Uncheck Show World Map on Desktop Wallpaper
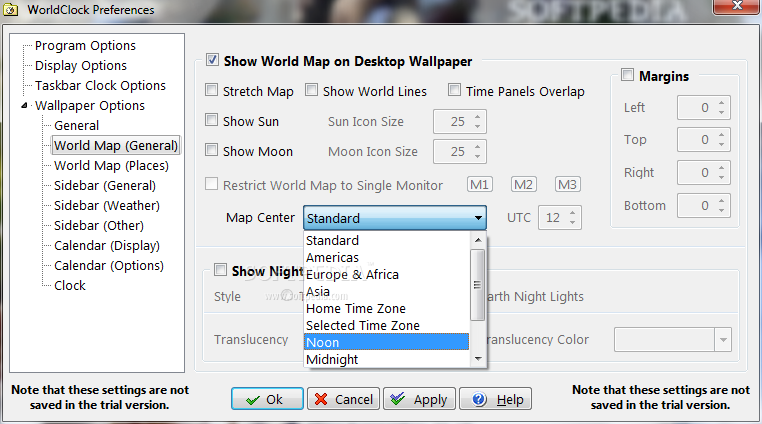This screenshot has width=762, height=424. click(x=212, y=60)
